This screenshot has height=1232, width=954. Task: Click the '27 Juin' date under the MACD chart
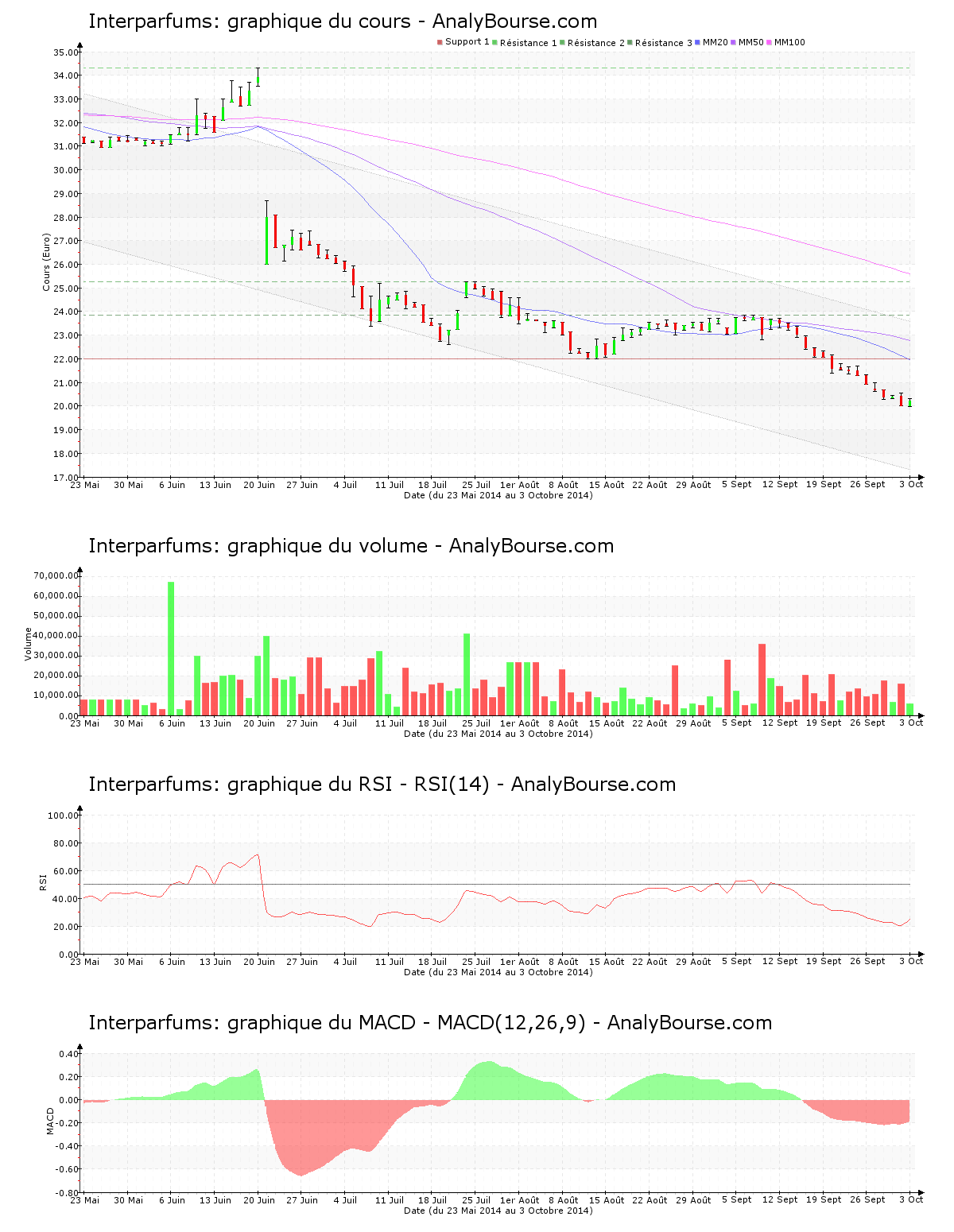coord(302,1200)
